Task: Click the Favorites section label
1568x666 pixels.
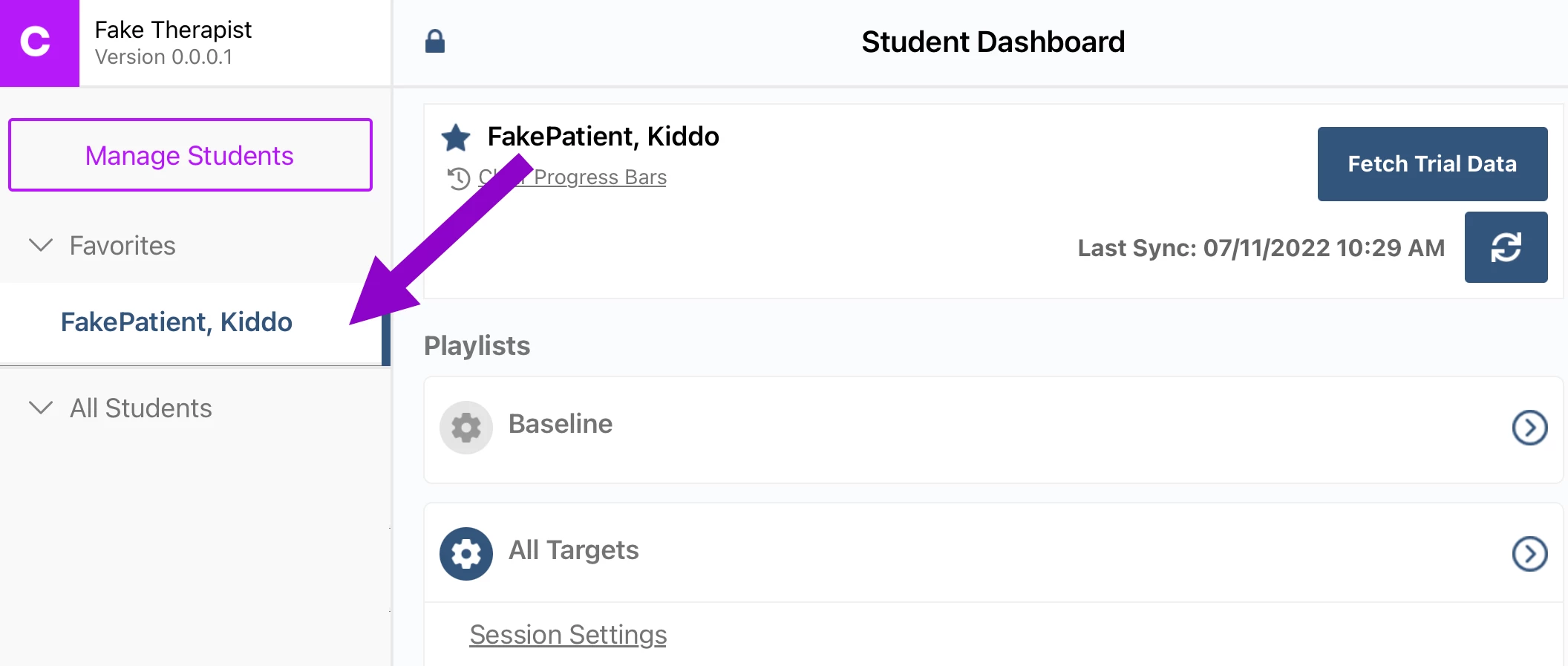Action: coord(122,246)
